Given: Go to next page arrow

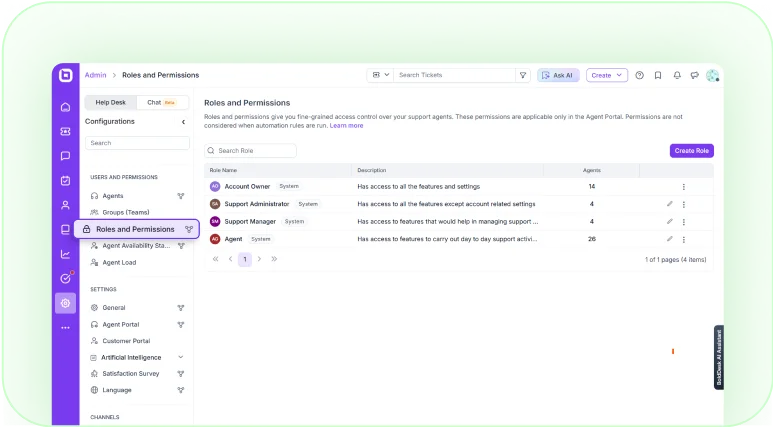Looking at the screenshot, I should [259, 259].
